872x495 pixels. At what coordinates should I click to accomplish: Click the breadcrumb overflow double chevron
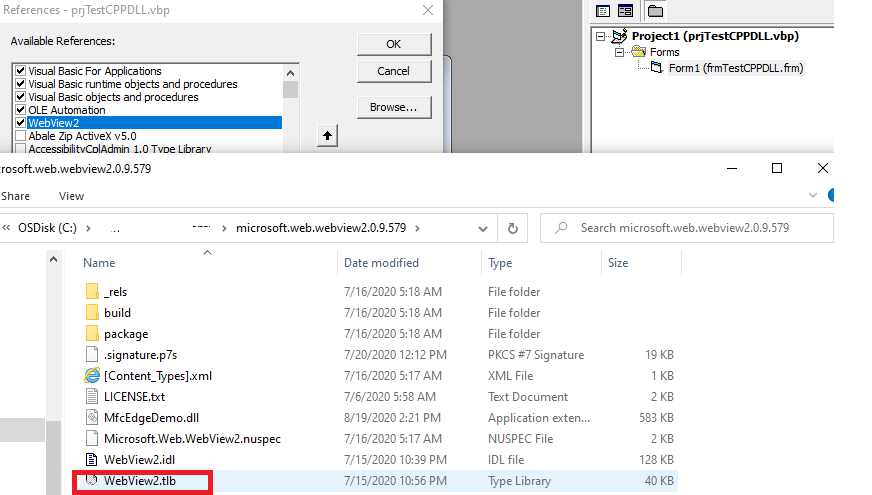[x=7, y=228]
